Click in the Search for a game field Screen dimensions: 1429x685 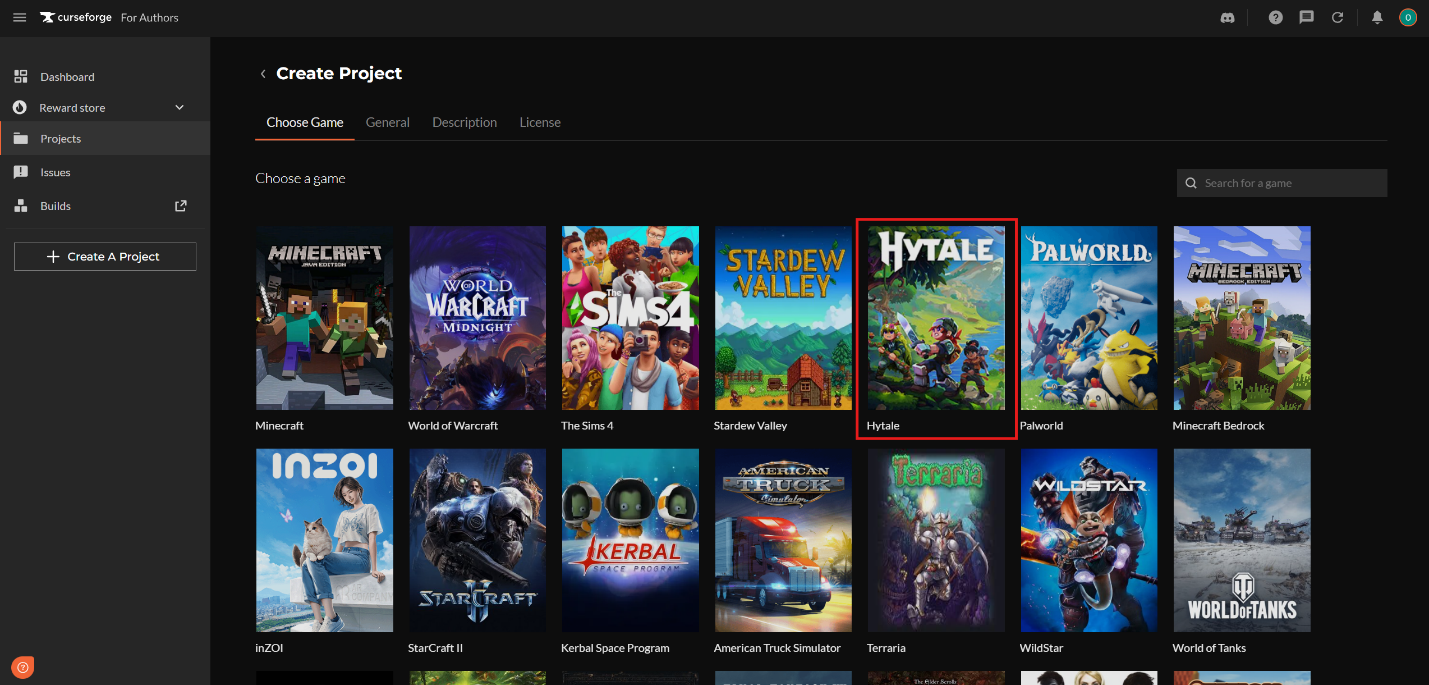(x=1282, y=183)
